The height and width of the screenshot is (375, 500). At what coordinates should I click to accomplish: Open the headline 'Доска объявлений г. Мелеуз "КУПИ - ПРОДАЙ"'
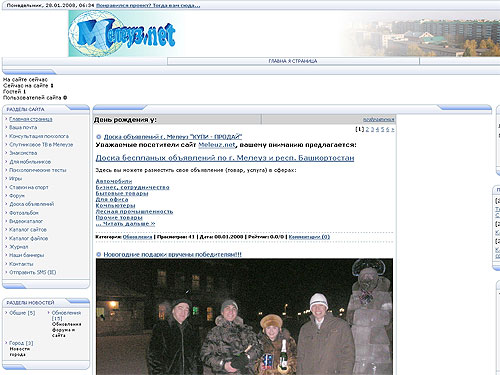(173, 137)
